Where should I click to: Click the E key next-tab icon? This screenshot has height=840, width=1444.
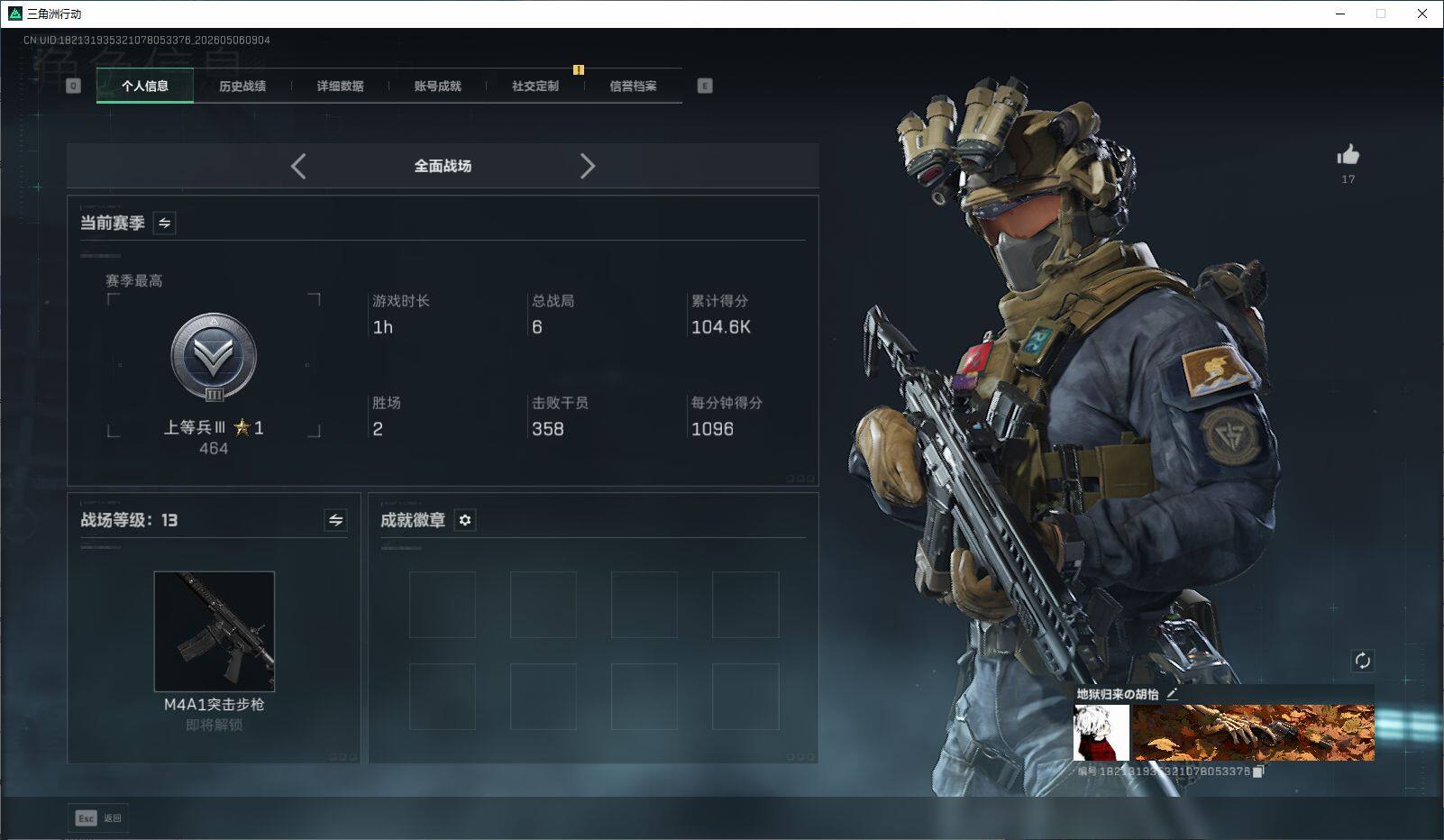[x=705, y=86]
